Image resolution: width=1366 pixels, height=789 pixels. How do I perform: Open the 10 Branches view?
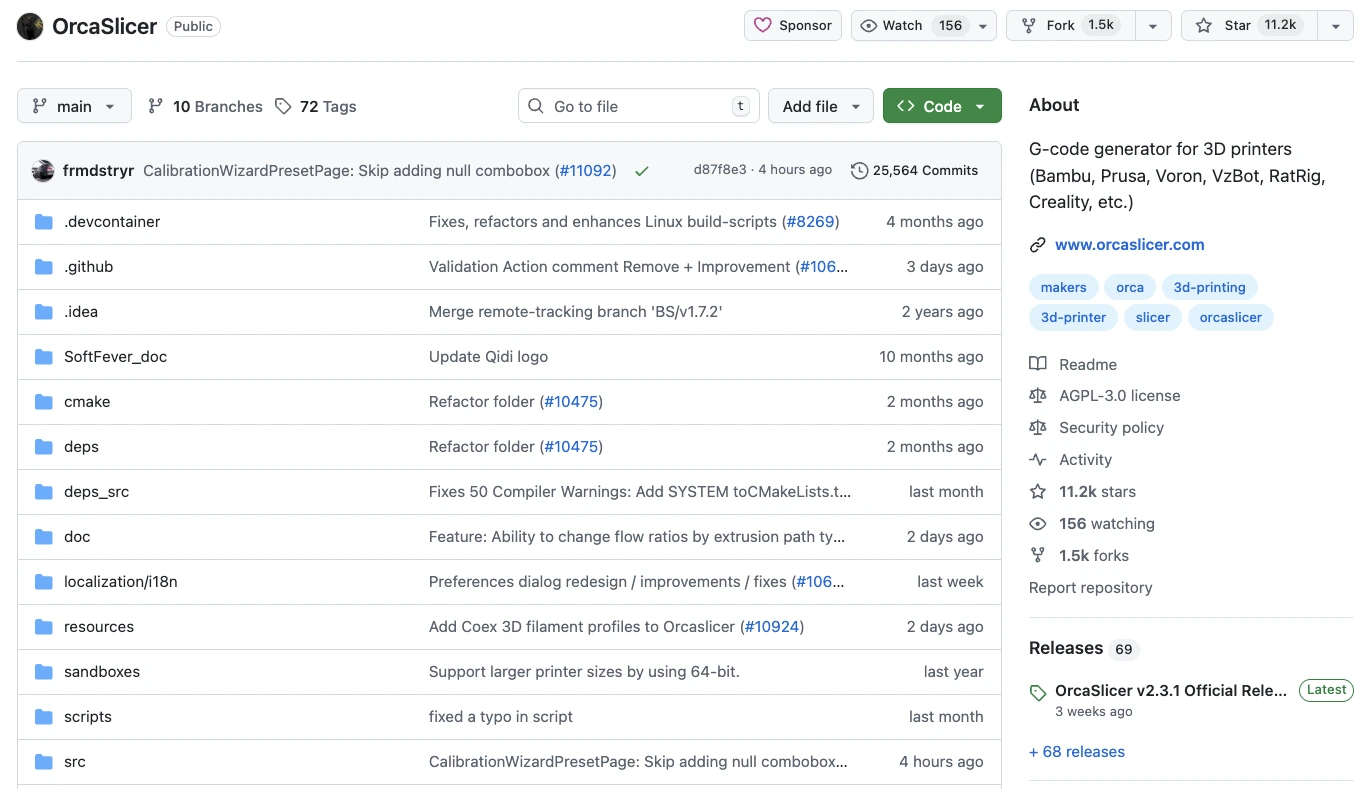[x=205, y=106]
